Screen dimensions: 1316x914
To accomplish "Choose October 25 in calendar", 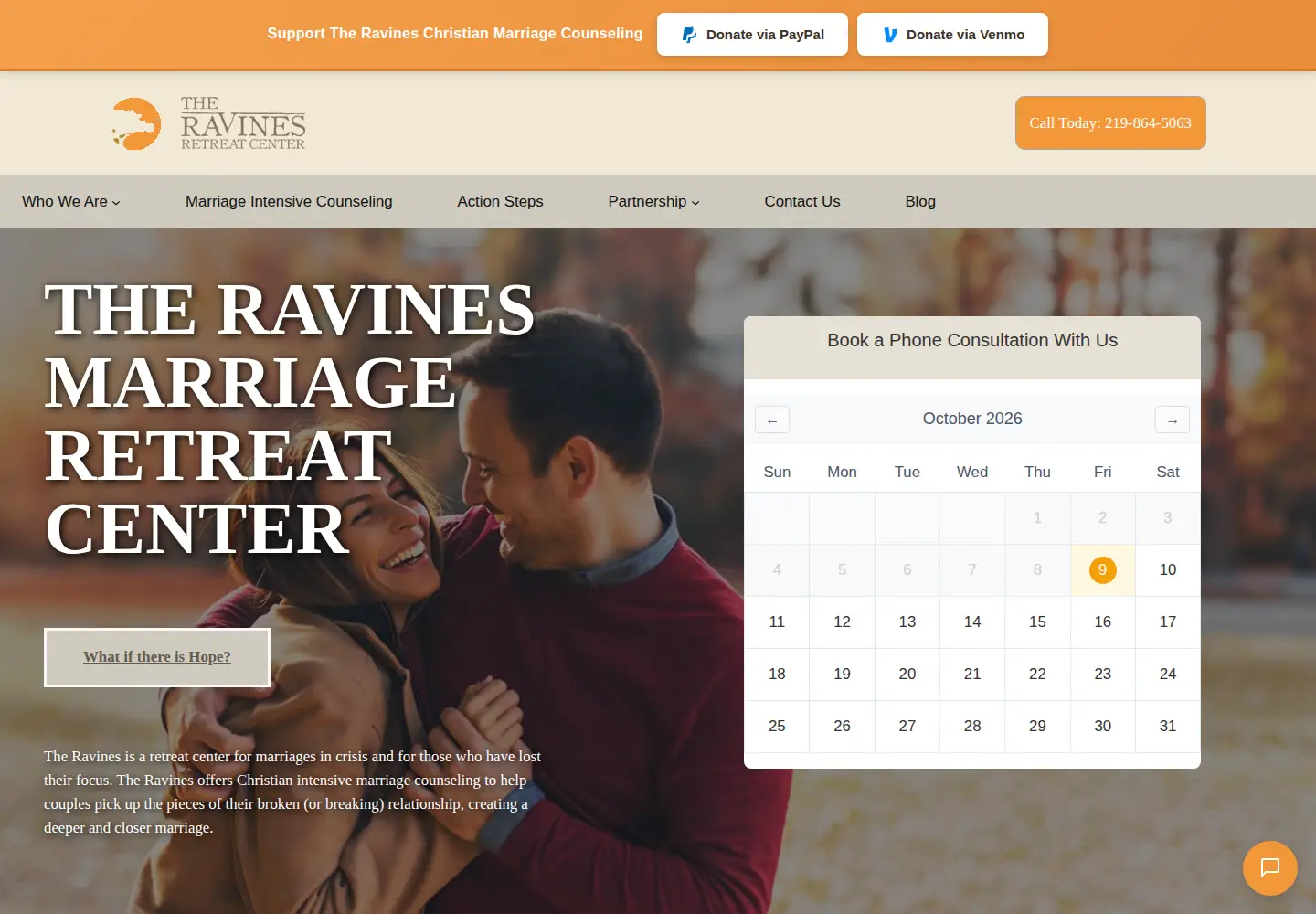I will 777,727.
